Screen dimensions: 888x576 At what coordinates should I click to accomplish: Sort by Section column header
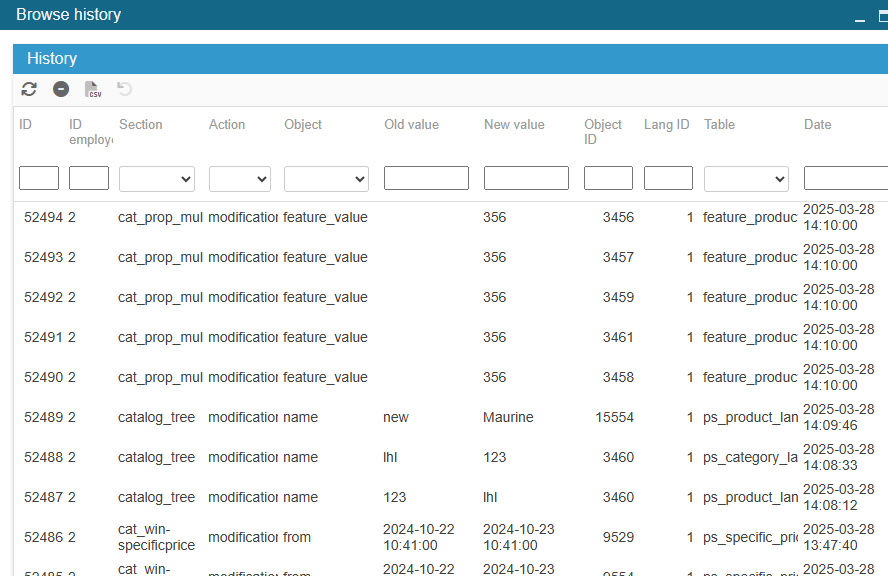pos(140,125)
